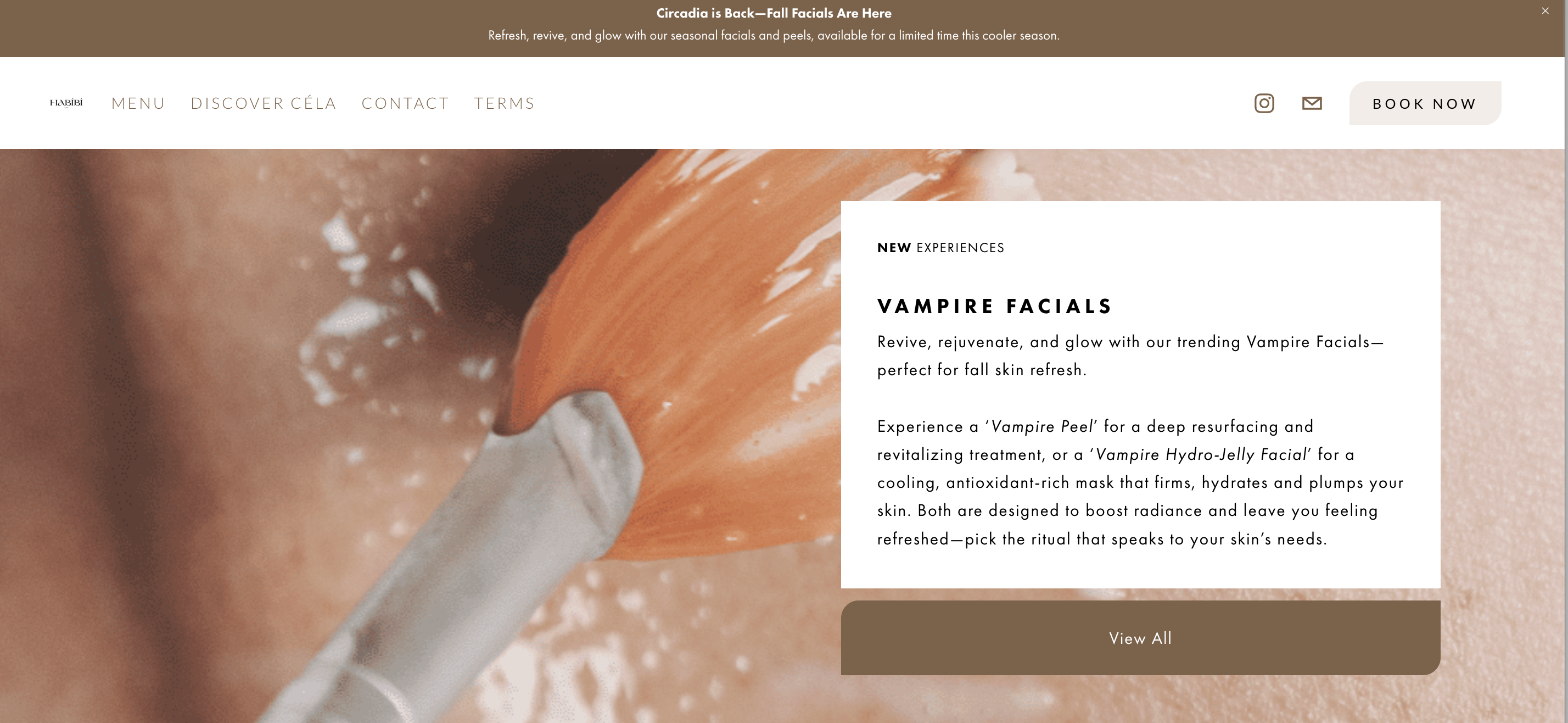
Task: Click the italic 'Vampire Hydro-Jelly Facial' text
Action: [1202, 455]
